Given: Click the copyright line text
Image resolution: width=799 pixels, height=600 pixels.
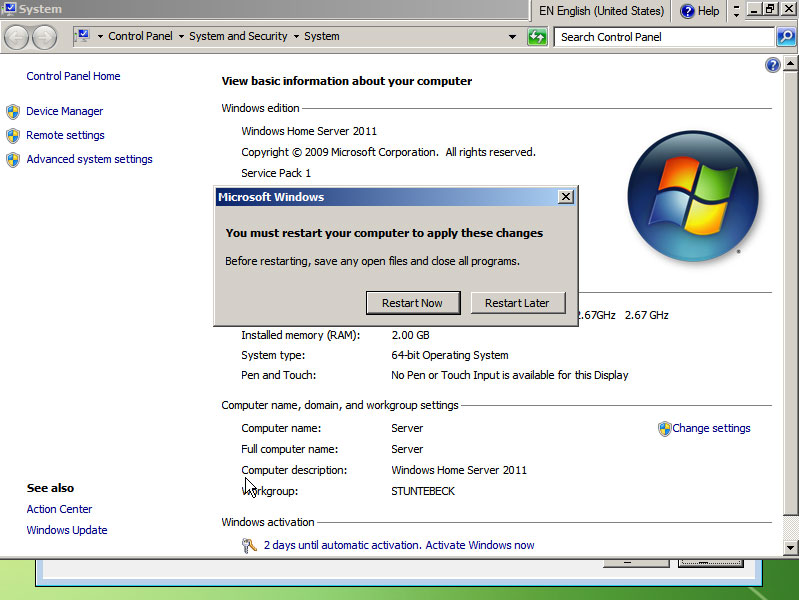Looking at the screenshot, I should click(x=388, y=152).
